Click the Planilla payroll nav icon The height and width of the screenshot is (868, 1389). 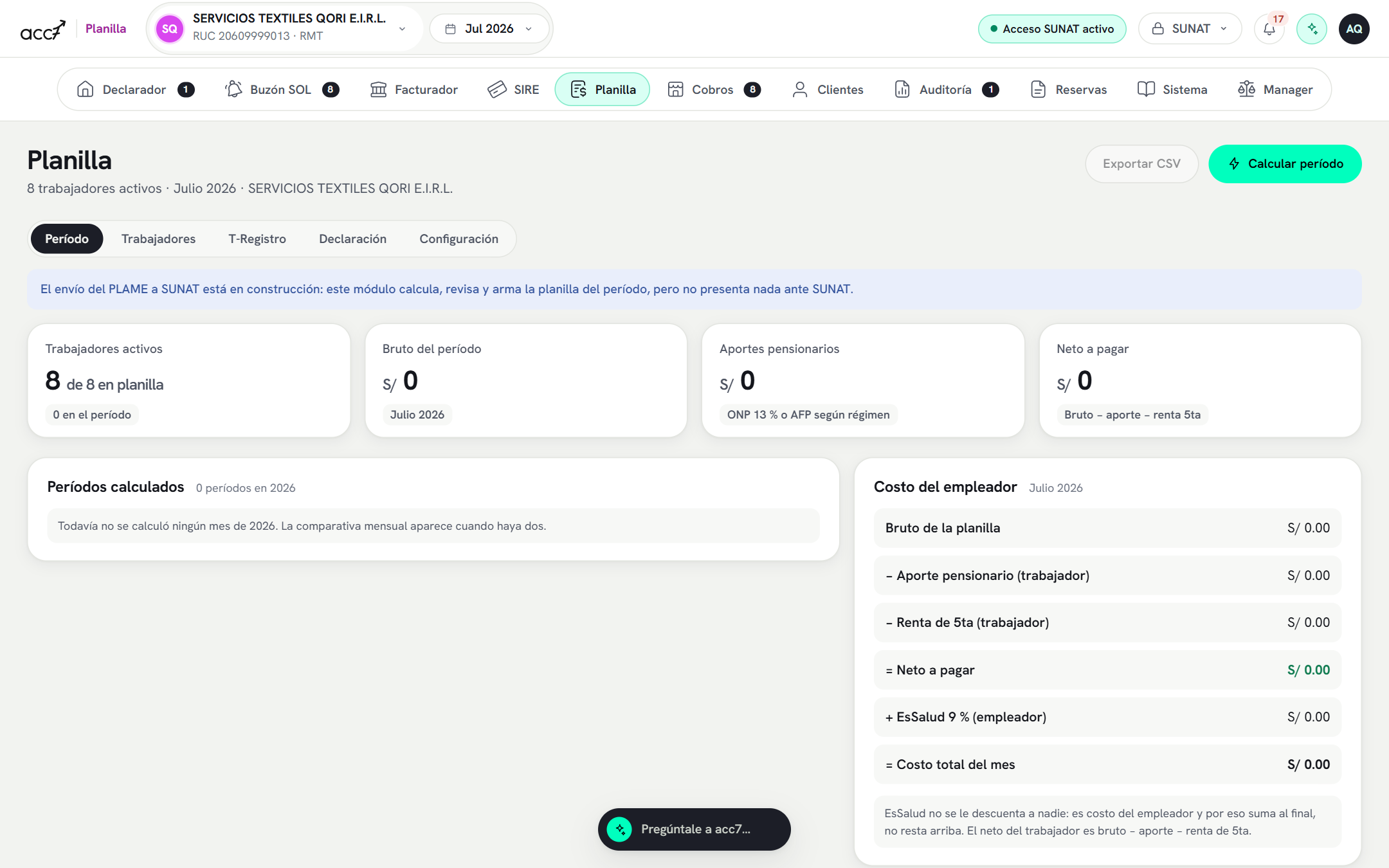coord(579,89)
